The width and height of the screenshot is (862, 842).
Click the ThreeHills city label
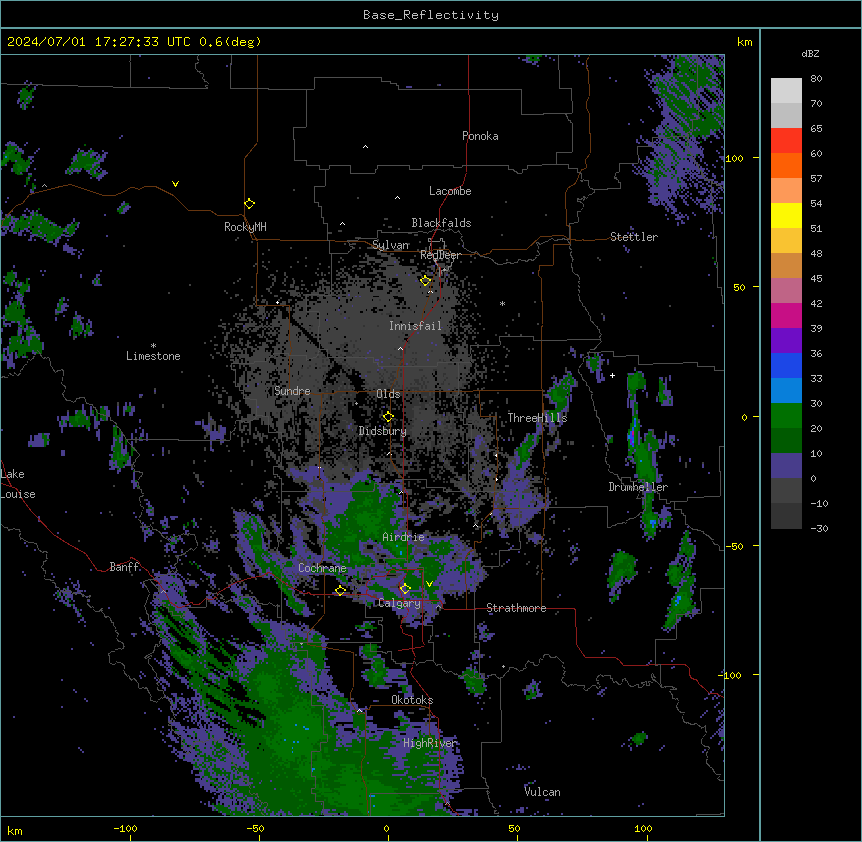[x=537, y=418]
